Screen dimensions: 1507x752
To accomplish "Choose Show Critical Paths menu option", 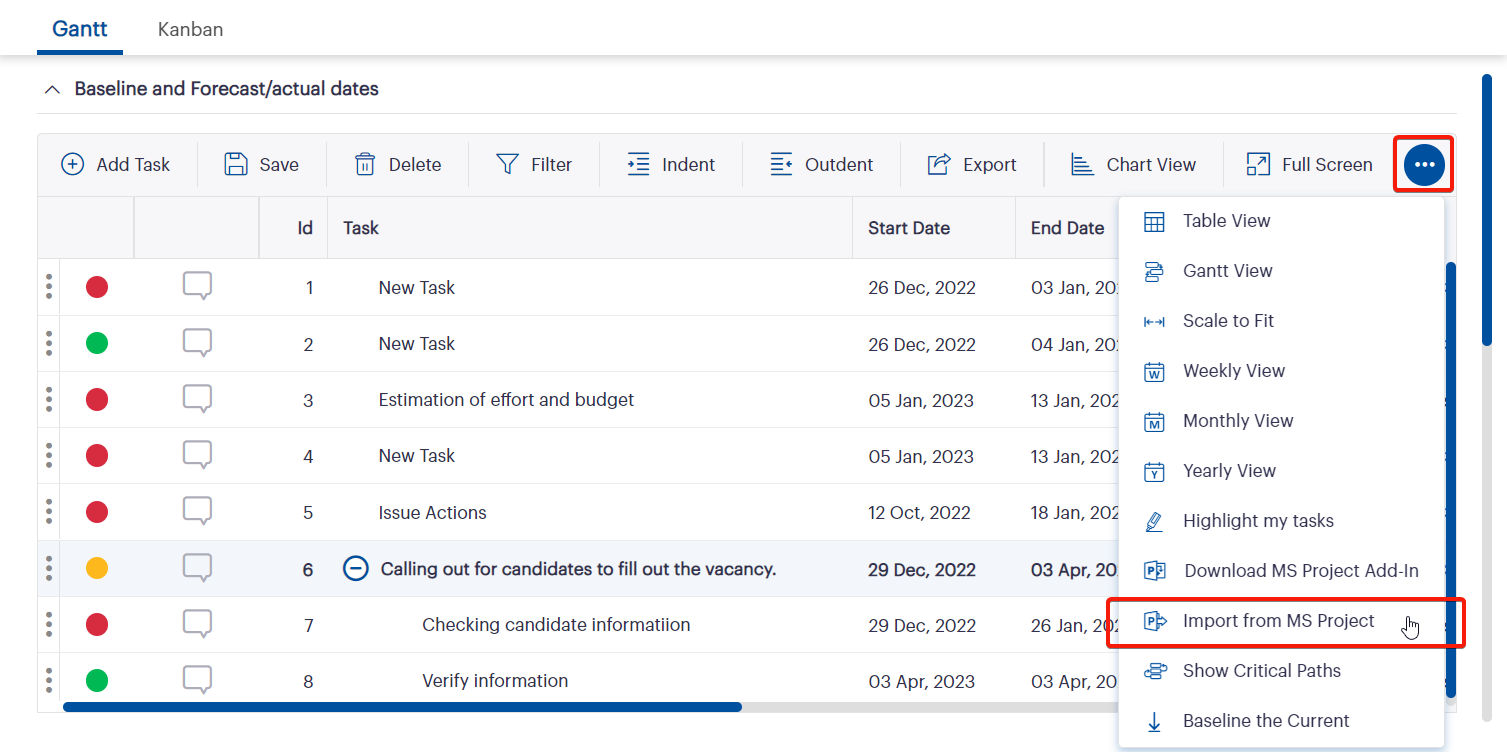I will click(x=1261, y=671).
